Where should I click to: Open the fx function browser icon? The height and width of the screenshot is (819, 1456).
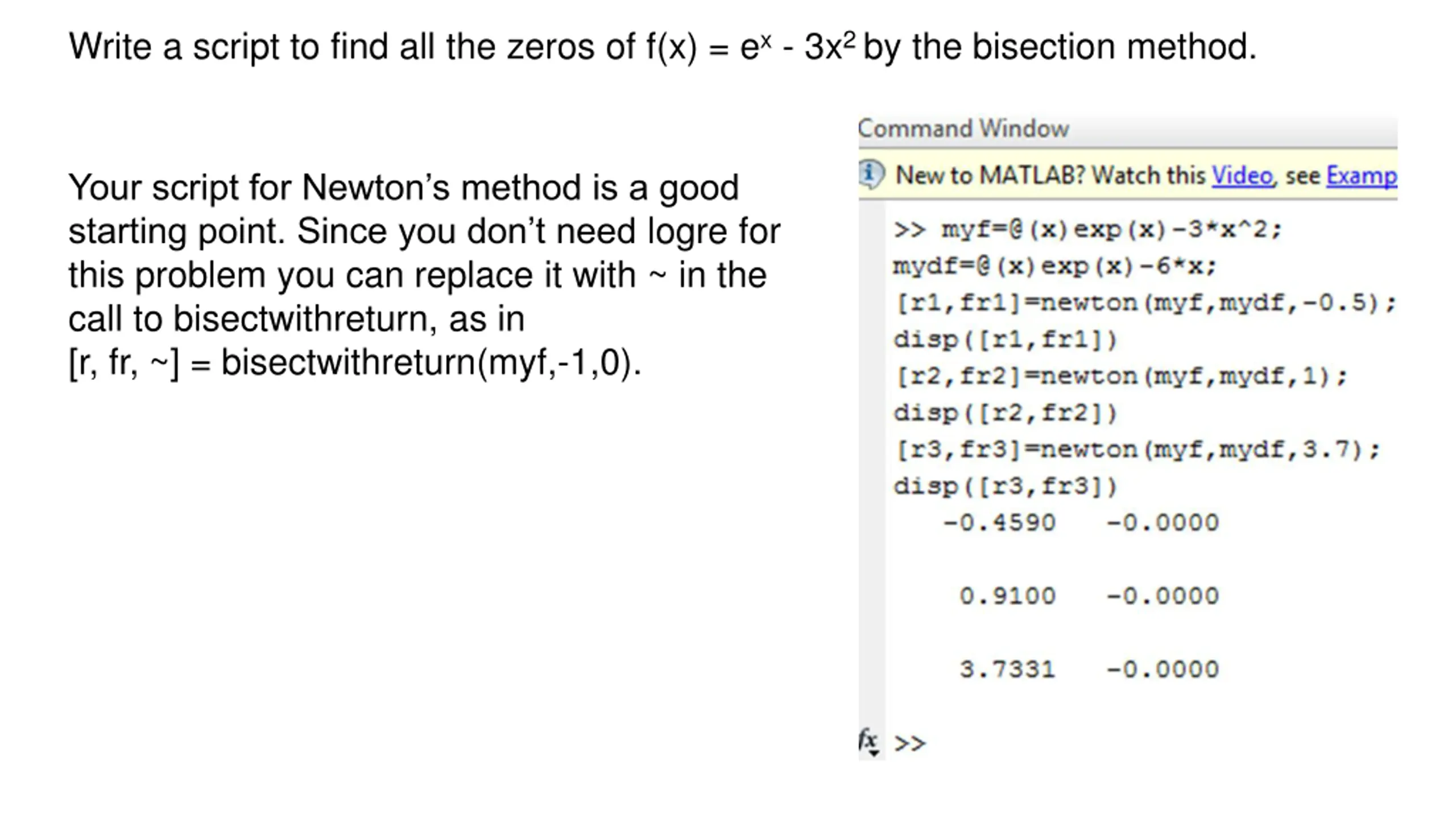pyautogui.click(x=868, y=742)
